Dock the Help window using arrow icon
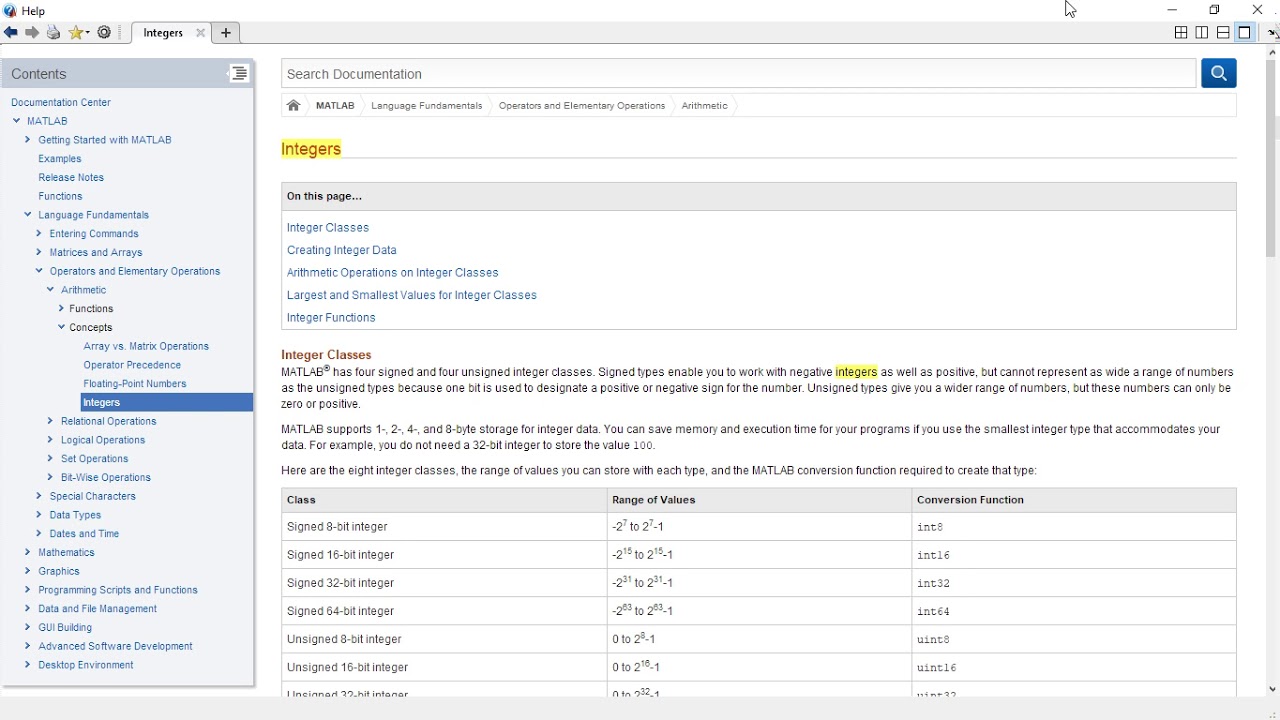The image size is (1280, 720). coord(1273,33)
